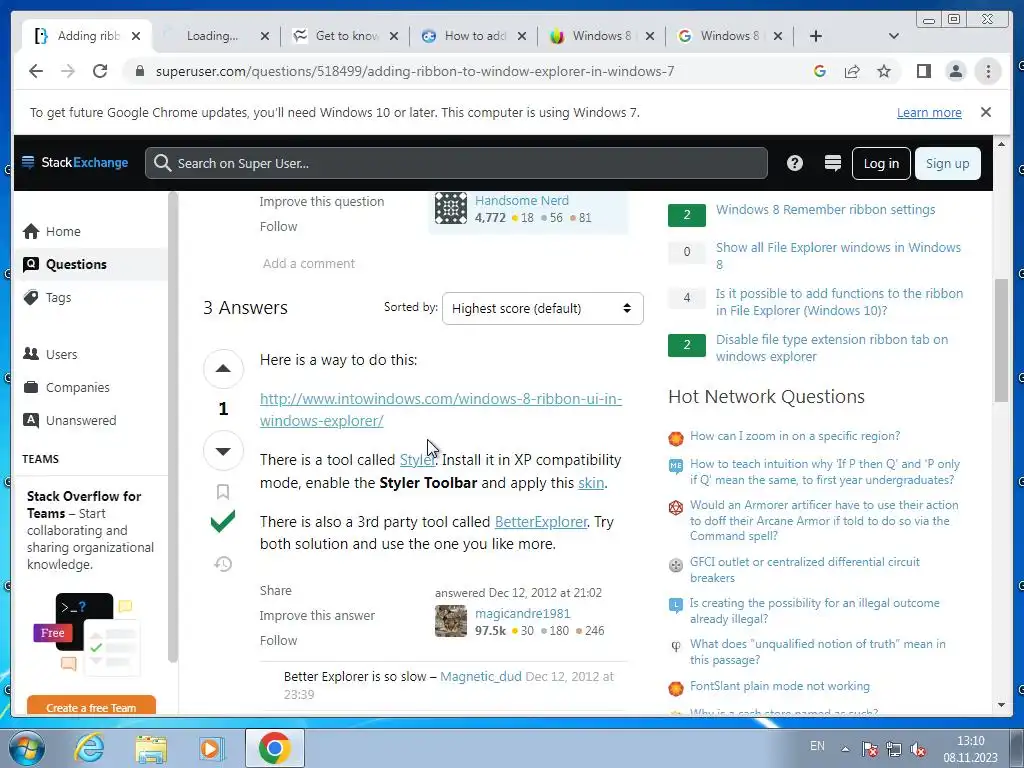Open the Chrome three-dot menu

987,71
